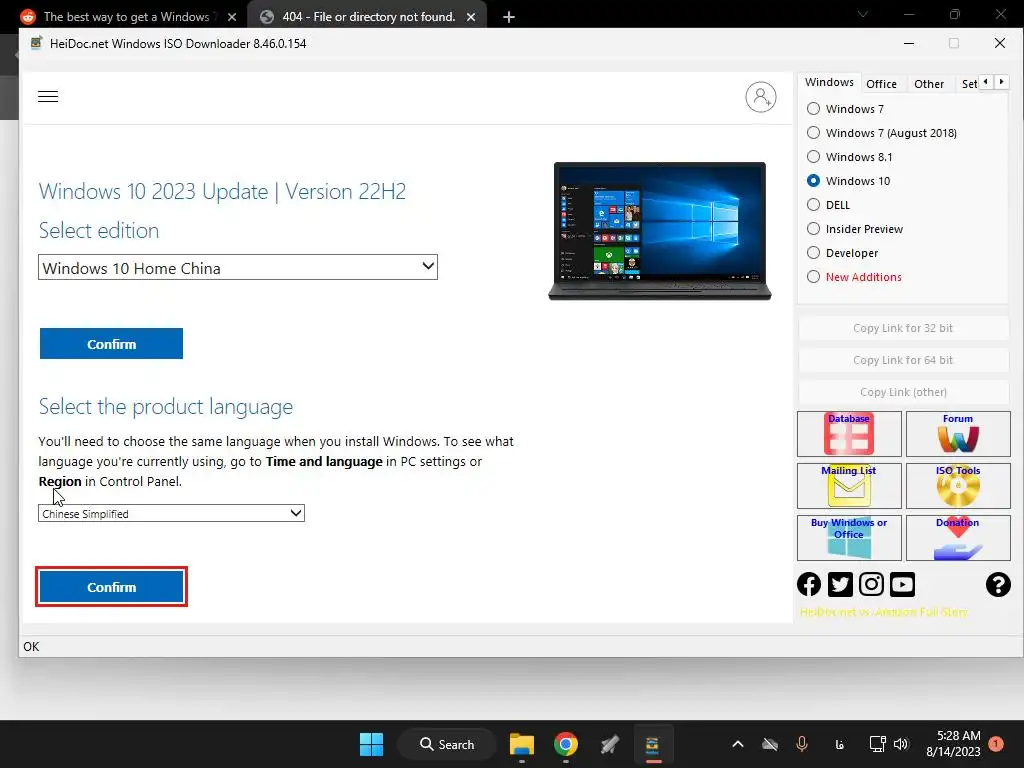Open the browser tab search chevron
The width and height of the screenshot is (1024, 768).
pos(863,14)
